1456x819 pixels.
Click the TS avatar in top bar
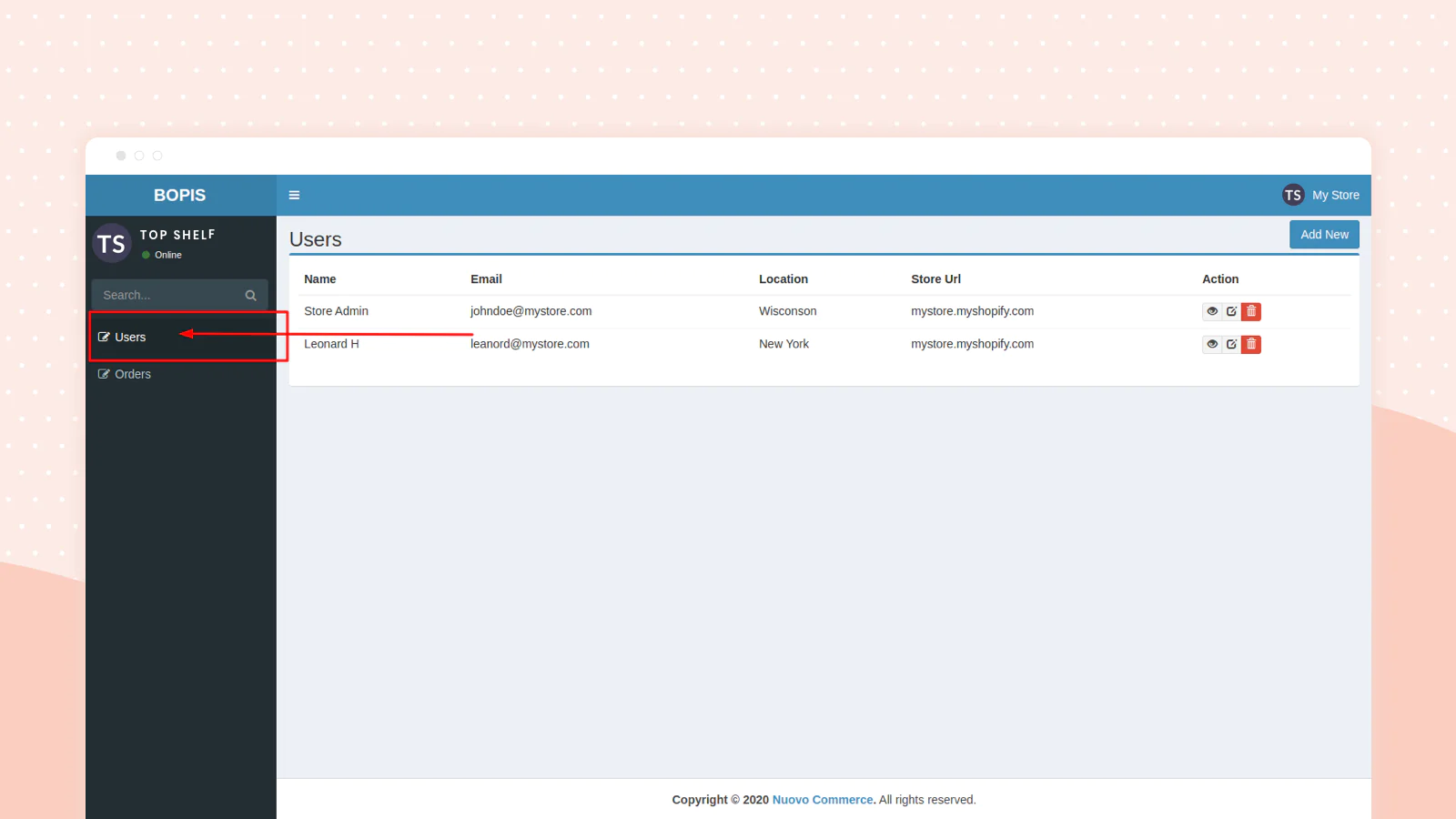pyautogui.click(x=1292, y=195)
